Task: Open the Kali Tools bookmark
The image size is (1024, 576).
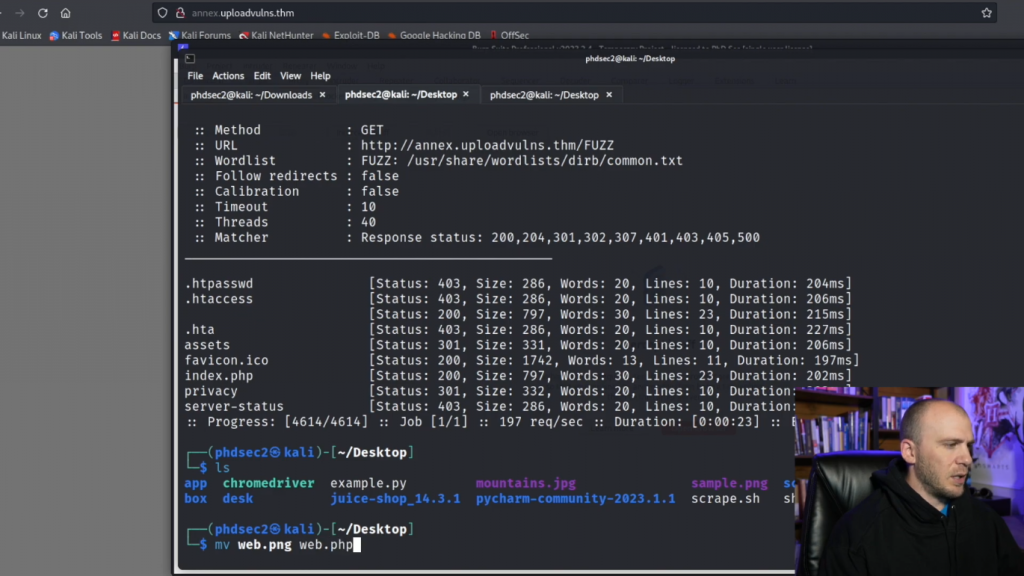Action: (78, 35)
